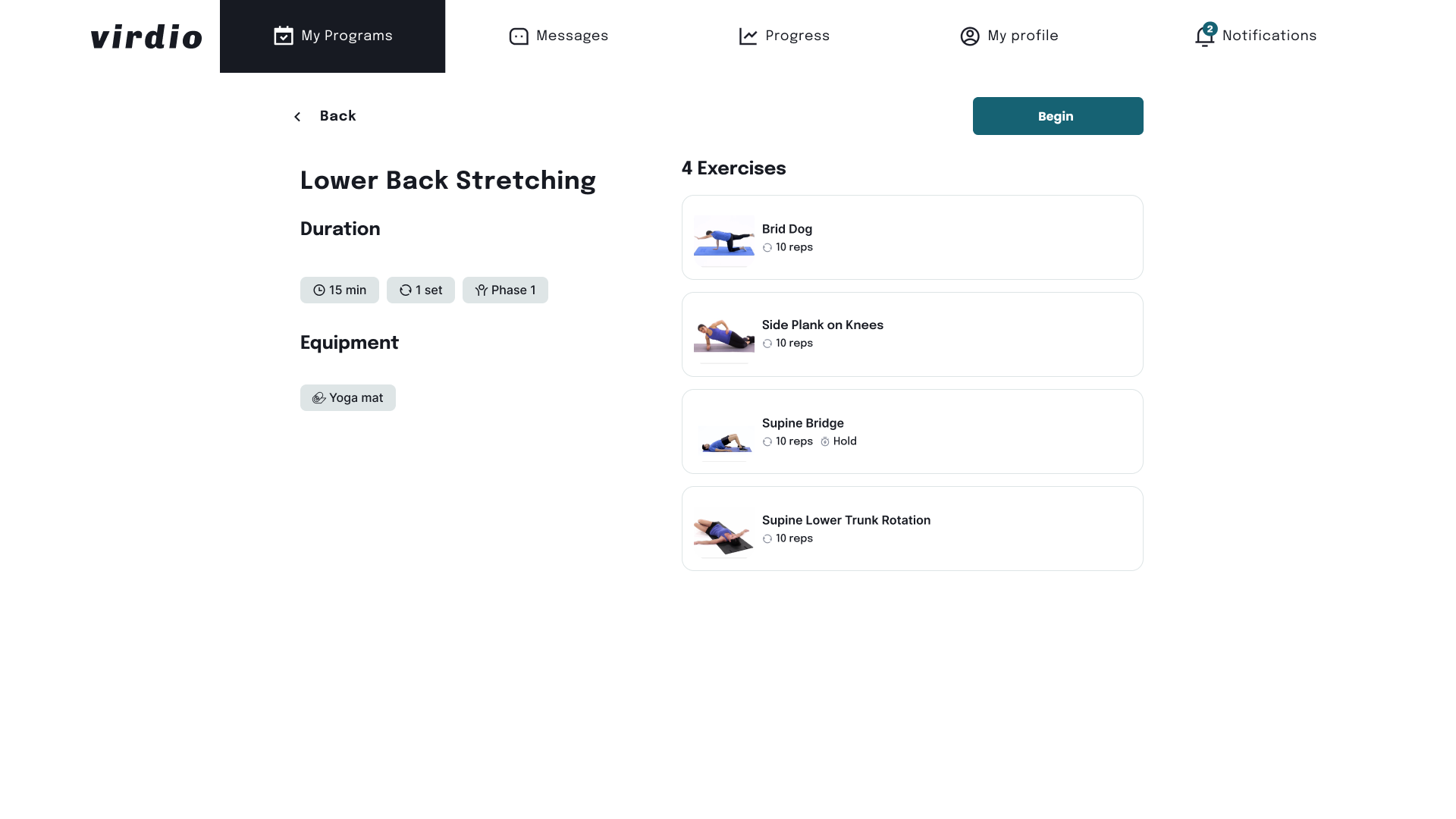The height and width of the screenshot is (819, 1456).
Task: Click the Hold timer icon on Supine Bridge
Action: click(825, 442)
